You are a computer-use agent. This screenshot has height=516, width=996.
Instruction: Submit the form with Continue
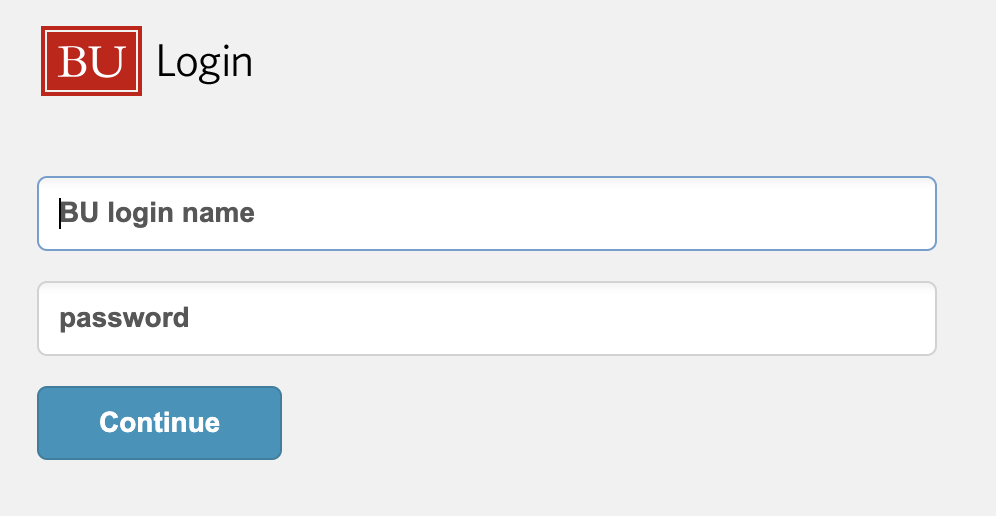[159, 423]
